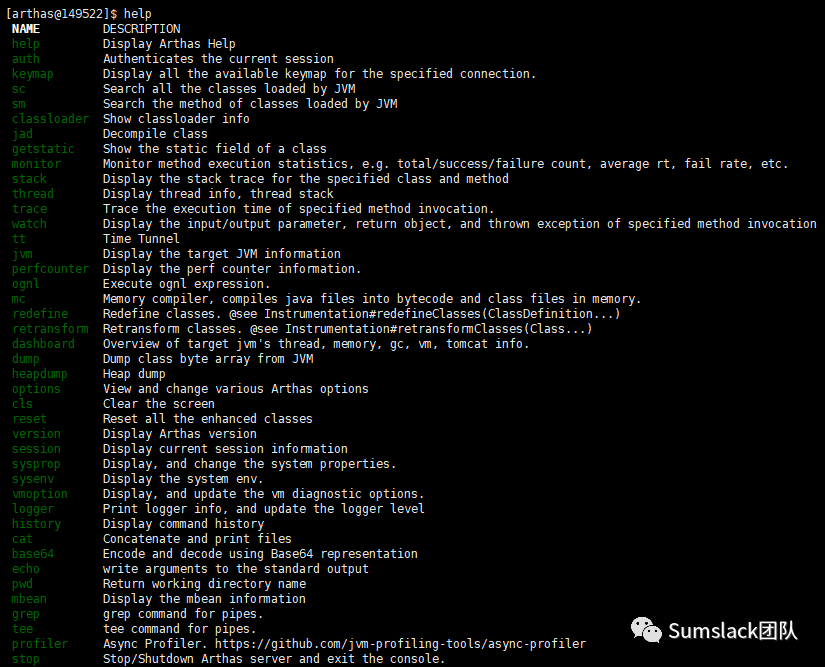Click the NAME column header
This screenshot has width=825, height=667.
coord(26,29)
